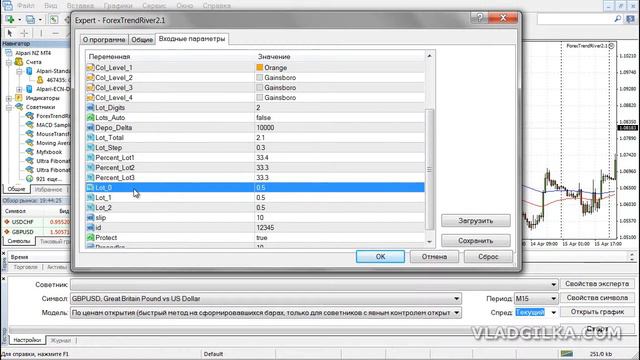The height and width of the screenshot is (360, 640).
Task: Collapse the Советники tree node
Action: (9, 107)
